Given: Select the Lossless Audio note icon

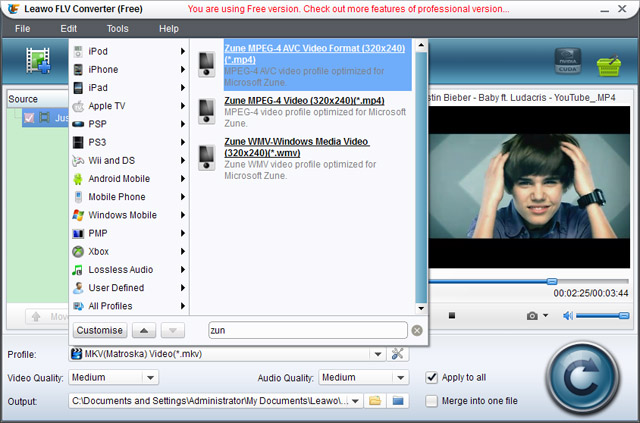Looking at the screenshot, I should 78,270.
